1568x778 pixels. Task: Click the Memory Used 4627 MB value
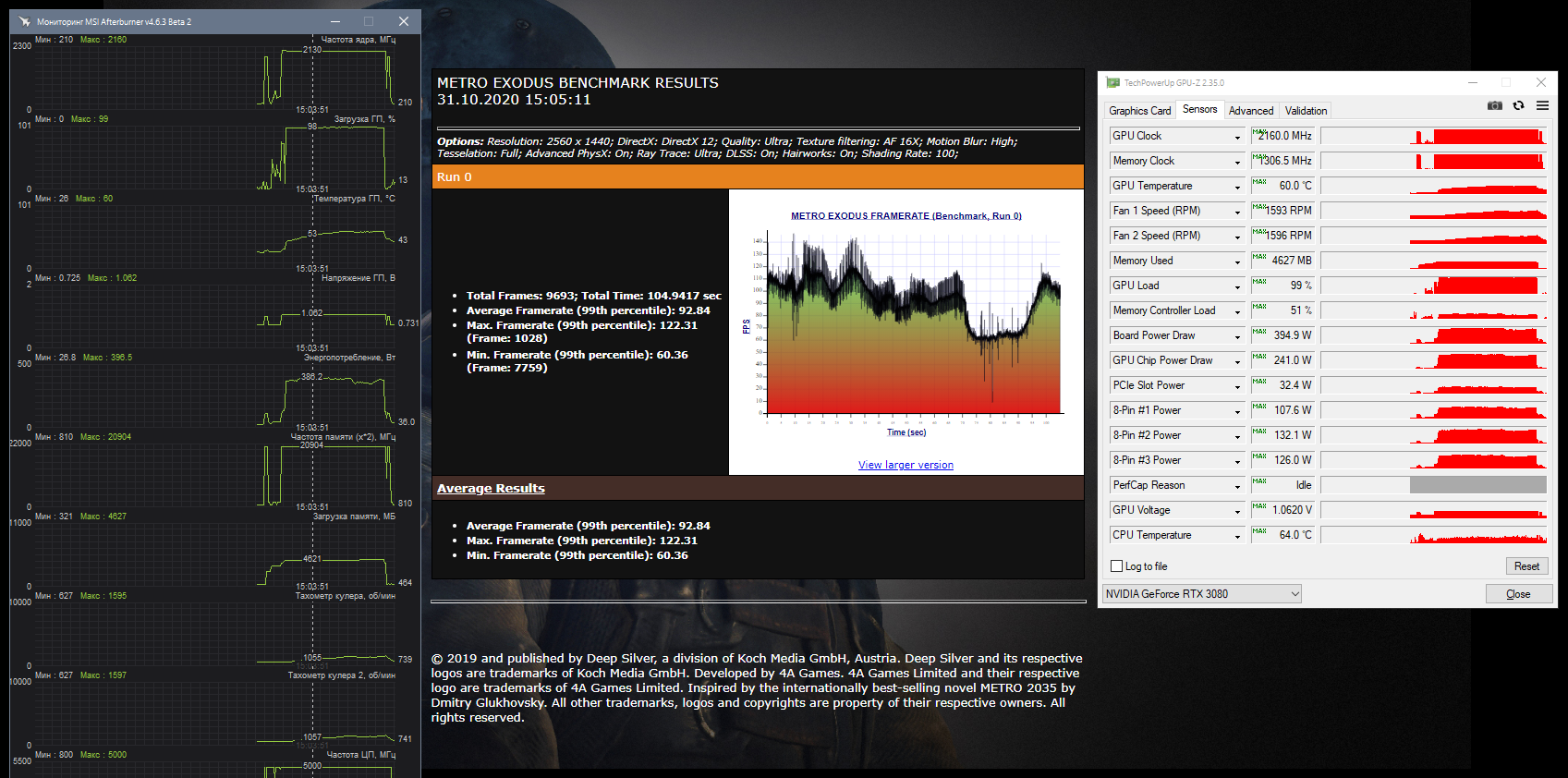(x=1292, y=261)
